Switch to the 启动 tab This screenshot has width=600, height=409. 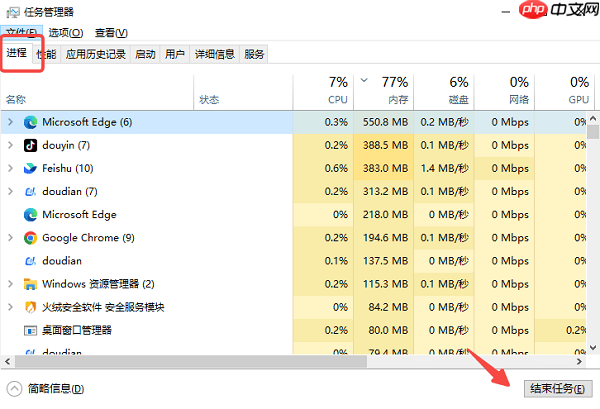tap(145, 54)
